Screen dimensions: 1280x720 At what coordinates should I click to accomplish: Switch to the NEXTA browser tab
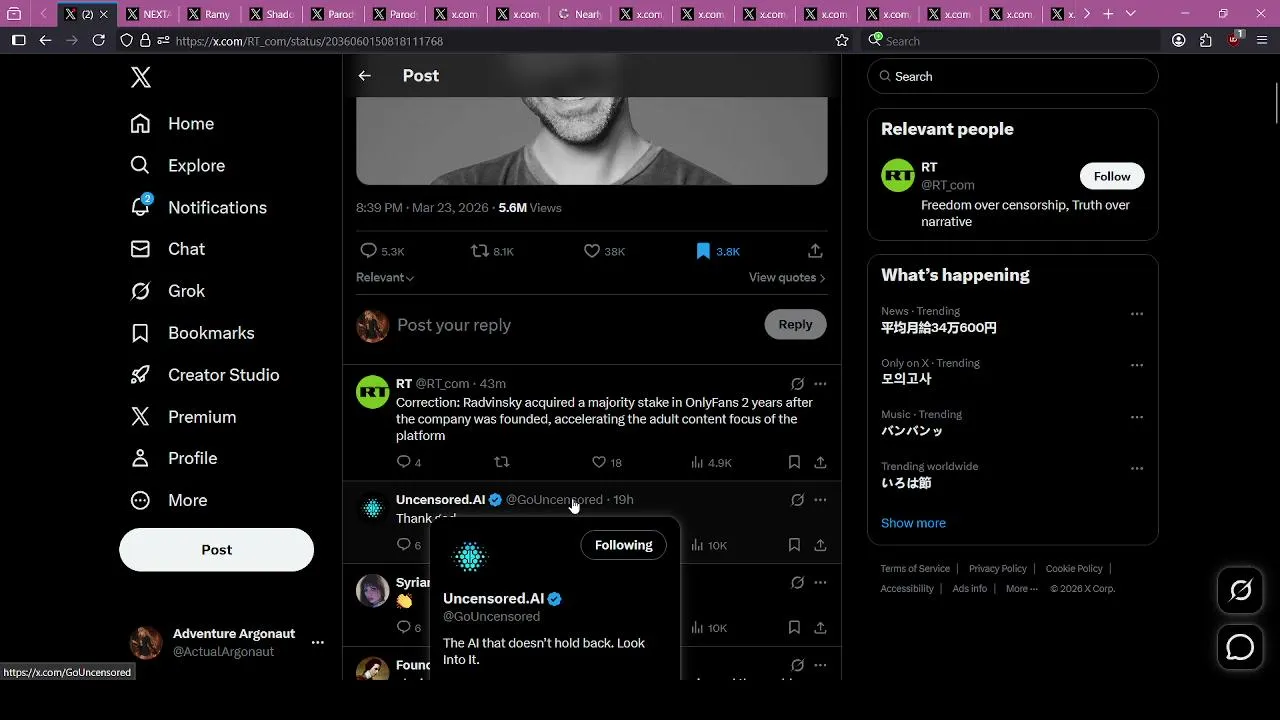(x=148, y=14)
